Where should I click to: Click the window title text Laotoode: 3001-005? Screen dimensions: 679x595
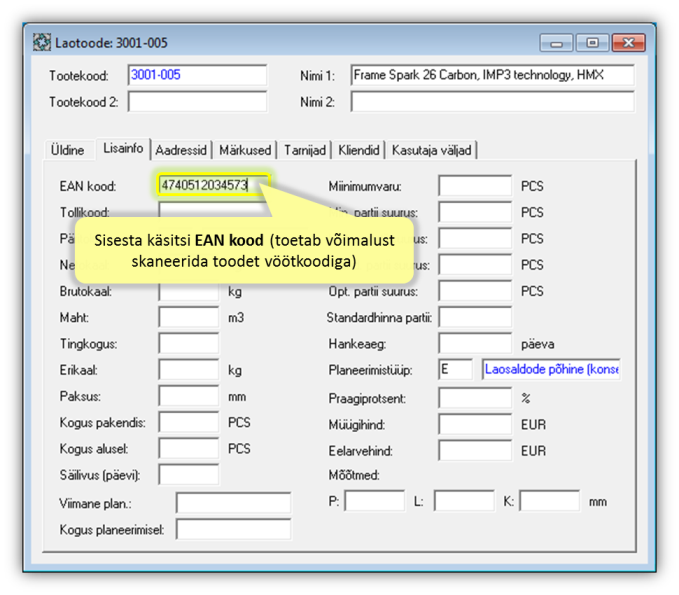point(111,43)
